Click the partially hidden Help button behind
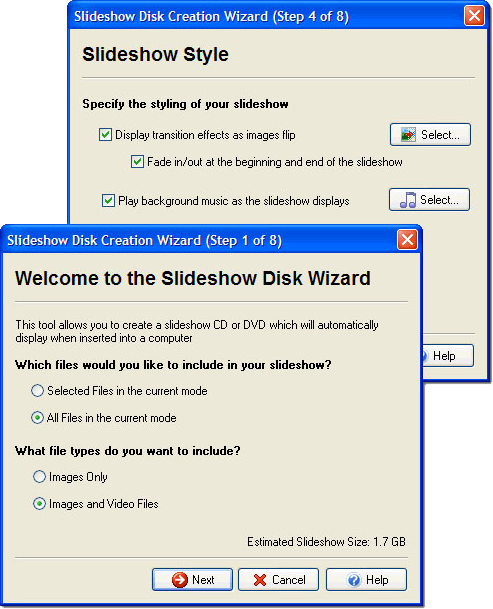Viewport: 493px width, 609px height. click(448, 356)
